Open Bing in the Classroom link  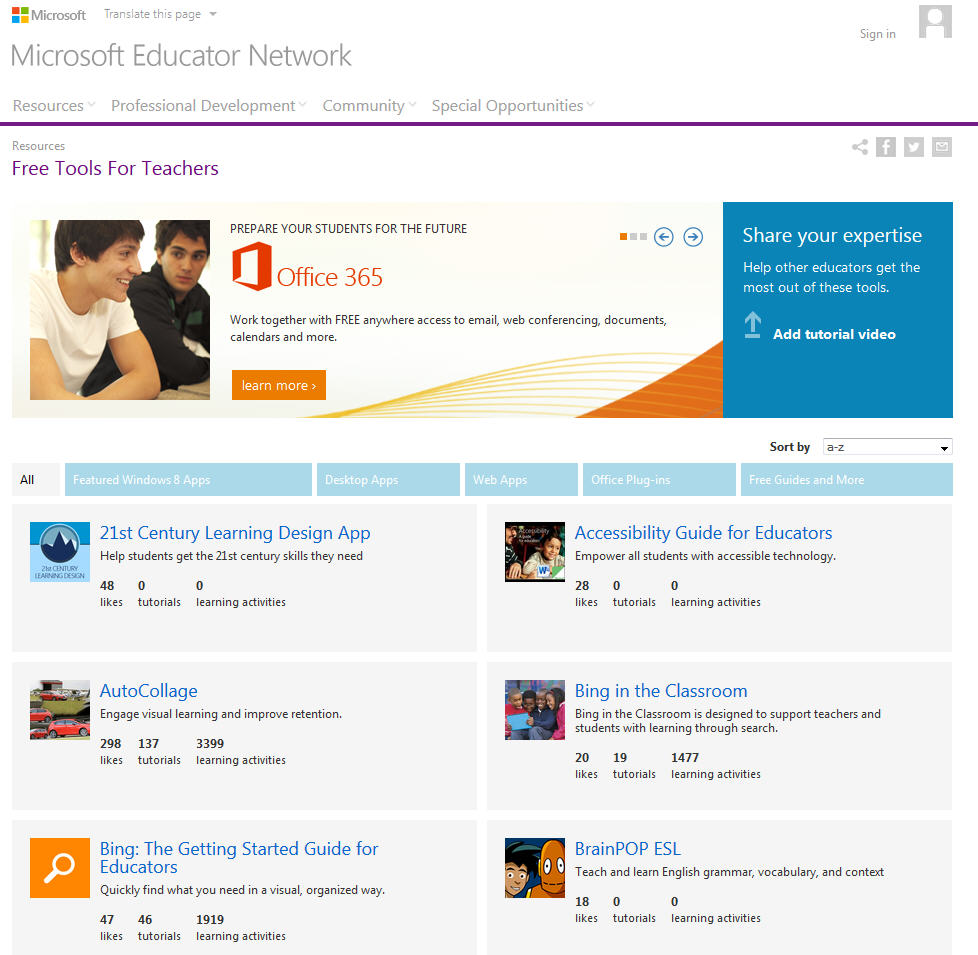click(661, 691)
